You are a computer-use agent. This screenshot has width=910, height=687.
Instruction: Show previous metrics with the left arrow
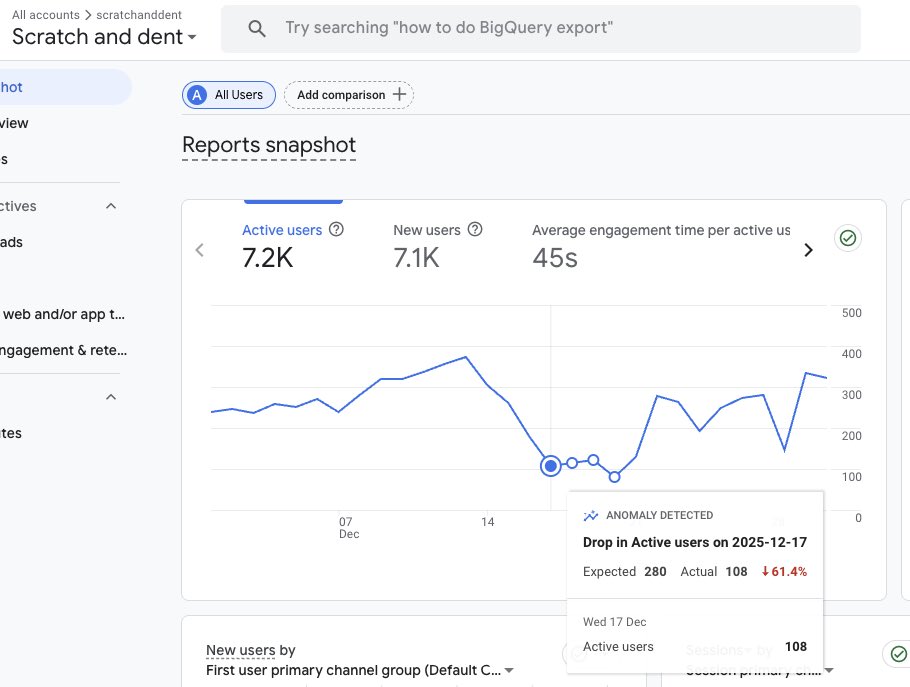point(200,250)
